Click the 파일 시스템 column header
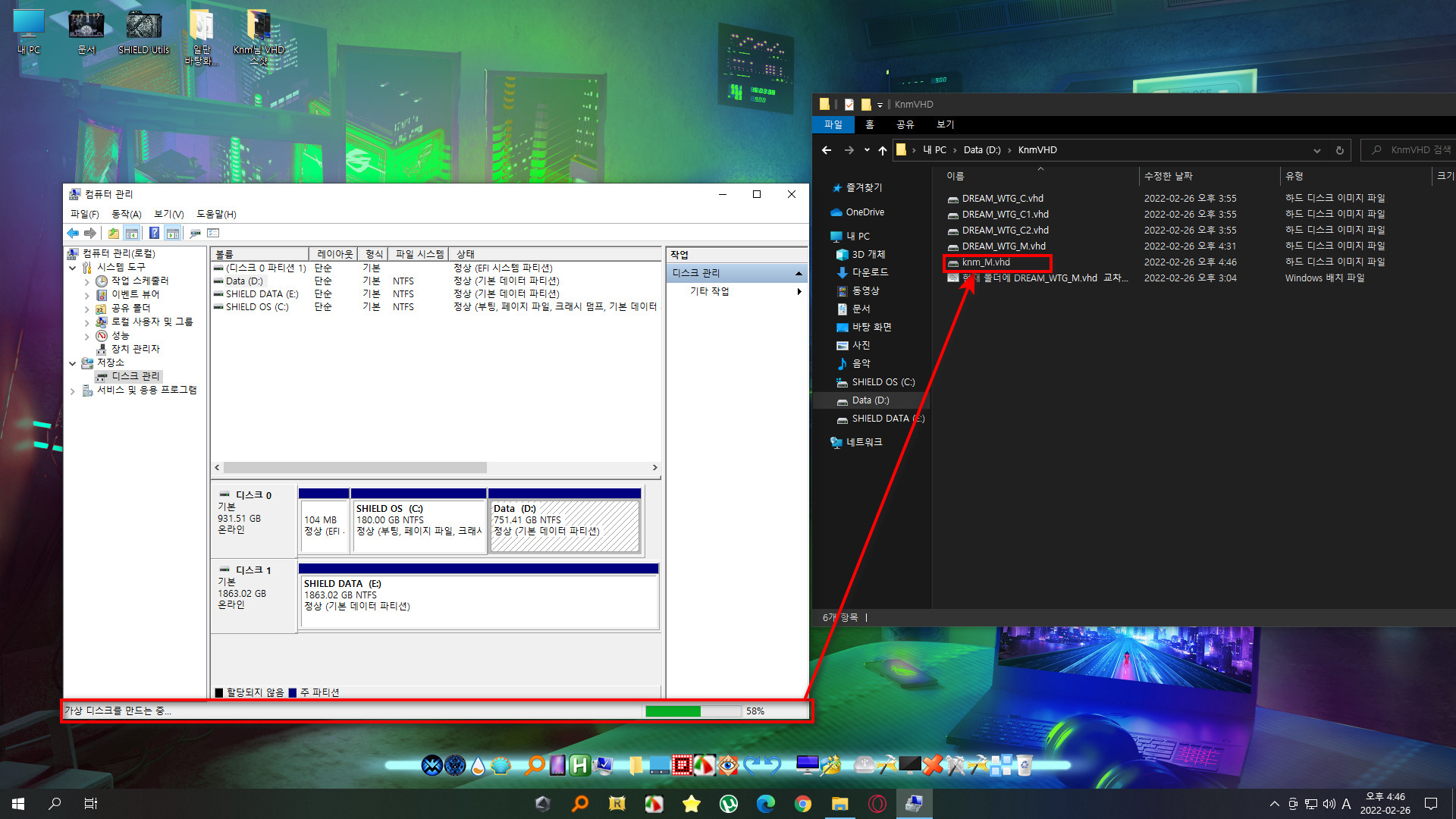This screenshot has height=819, width=1456. point(419,254)
